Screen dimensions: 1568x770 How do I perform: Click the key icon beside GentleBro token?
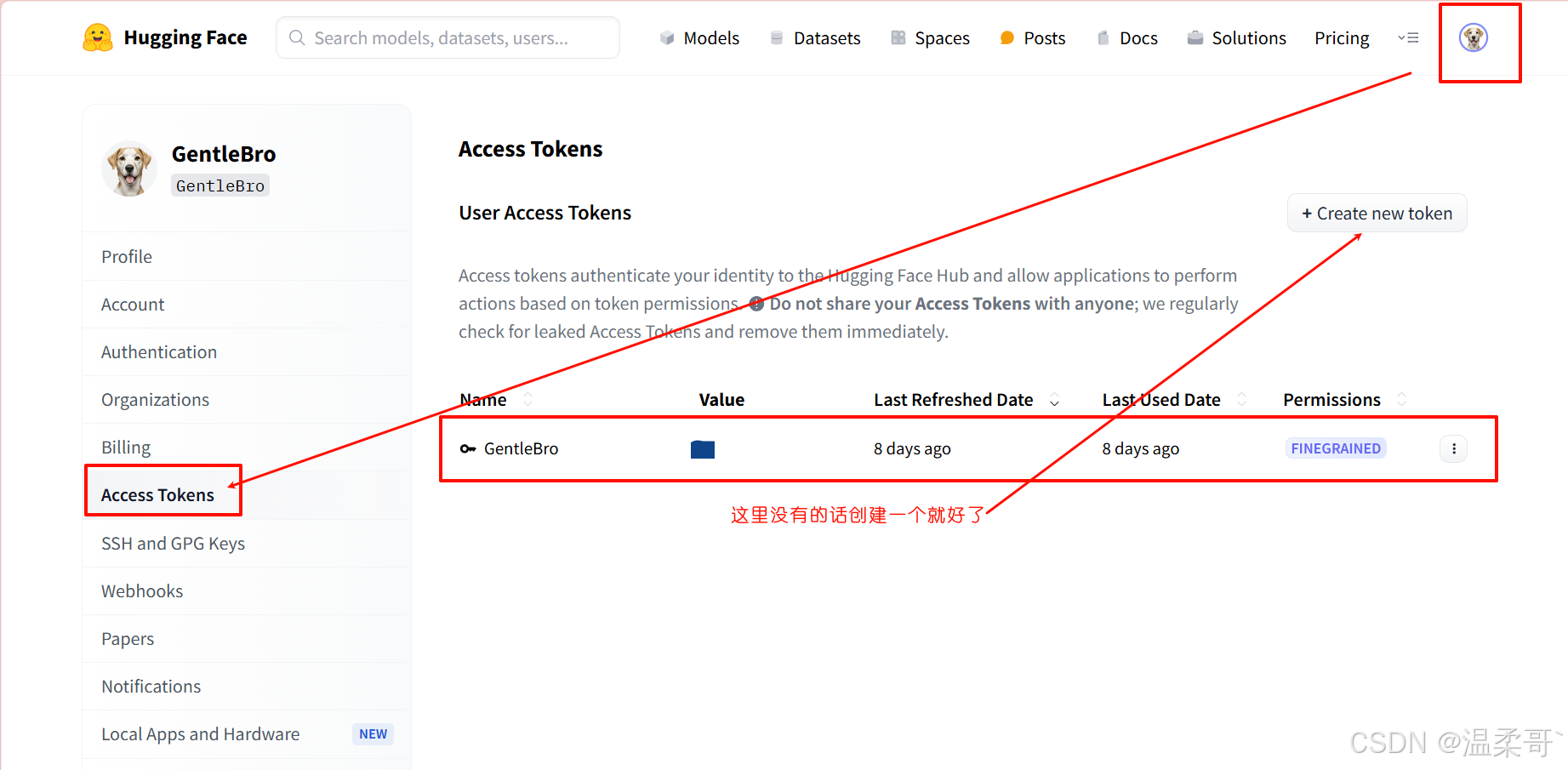(x=468, y=448)
